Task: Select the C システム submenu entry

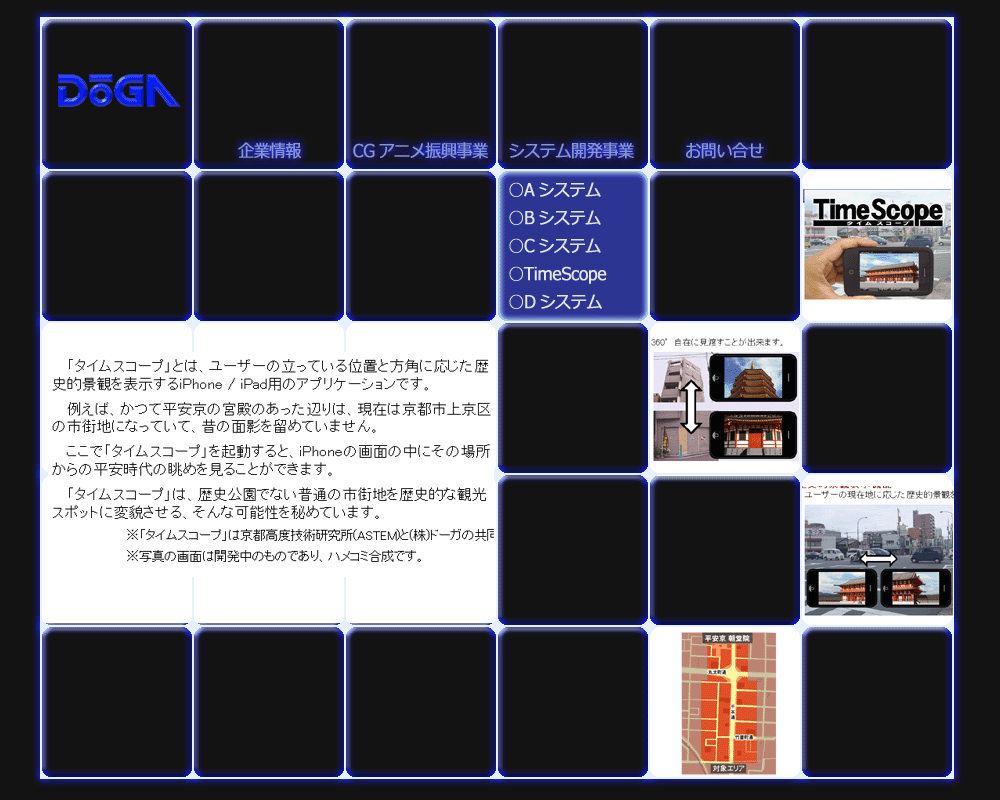Action: 555,246
